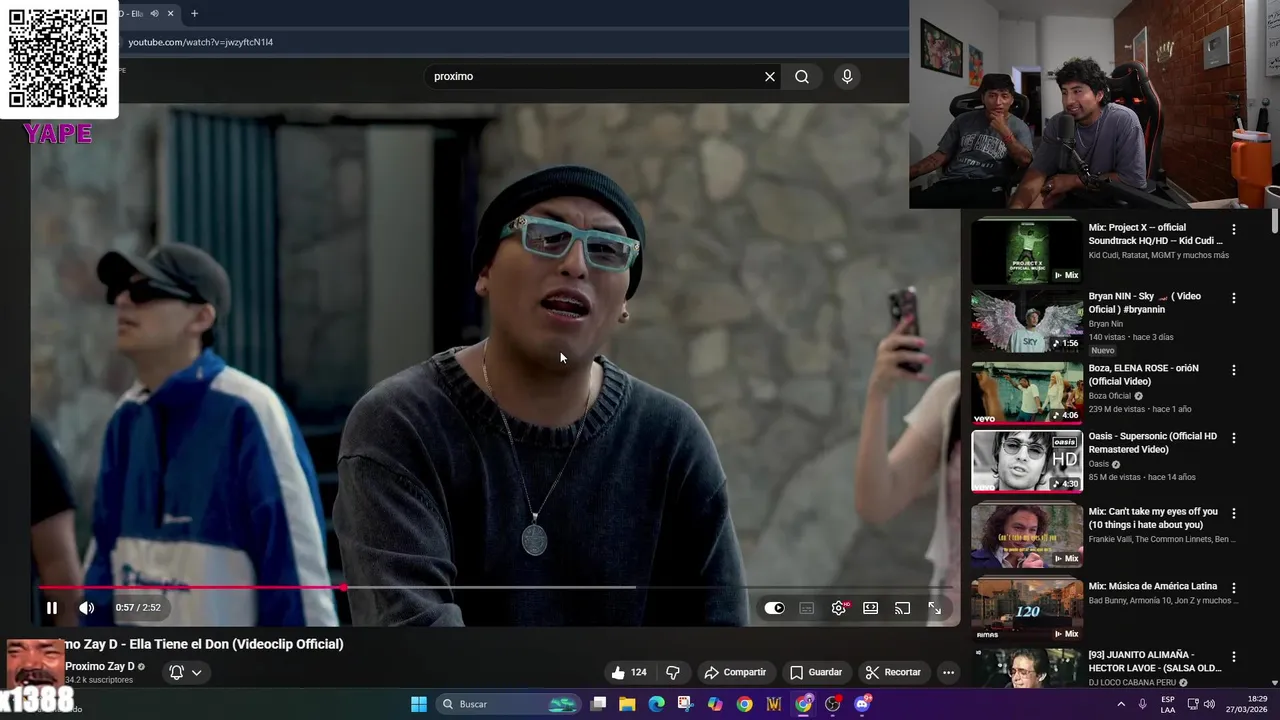Open File Explorer from taskbar
Screen dimensions: 1280x720
point(627,704)
